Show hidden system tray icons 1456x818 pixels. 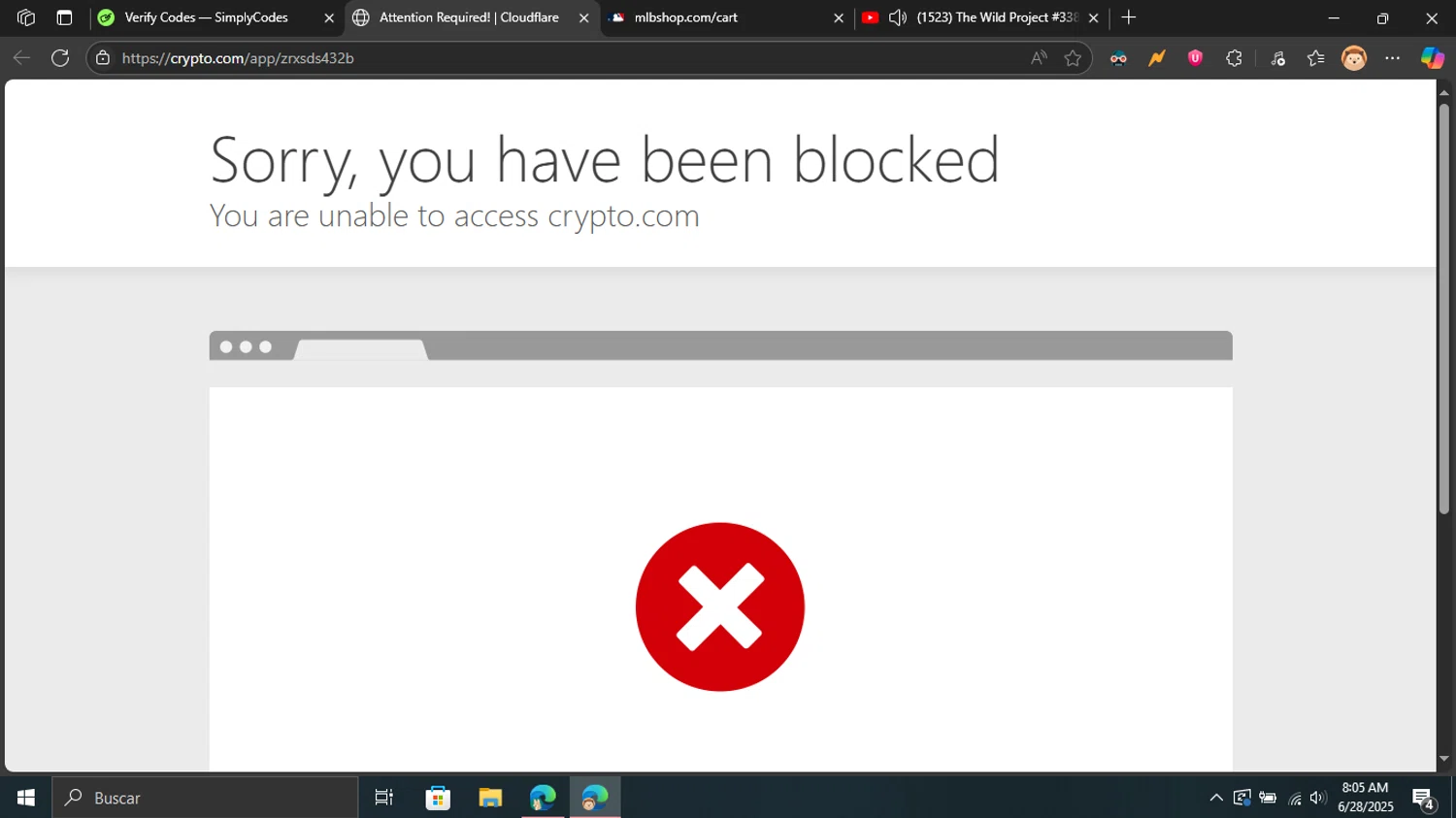1215,798
